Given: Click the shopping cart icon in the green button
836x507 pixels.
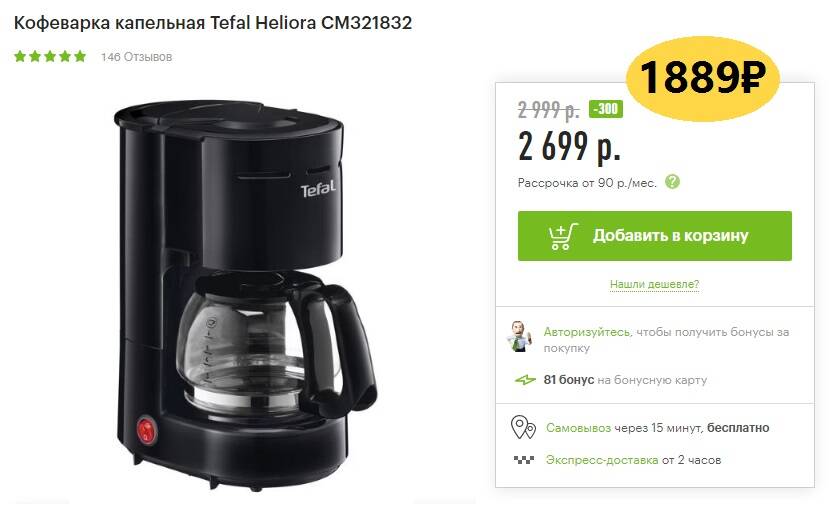Looking at the screenshot, I should [x=563, y=236].
